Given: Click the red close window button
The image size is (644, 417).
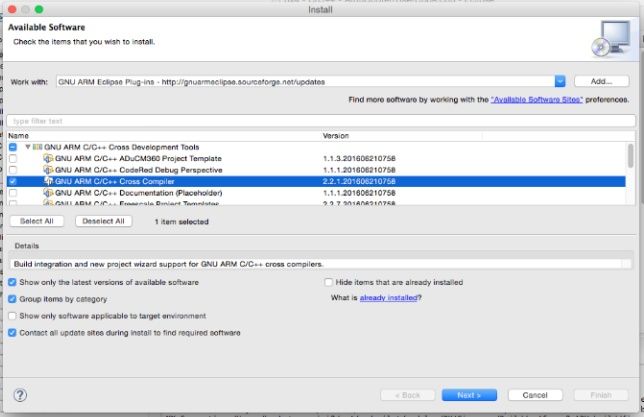Looking at the screenshot, I should tap(12, 9).
